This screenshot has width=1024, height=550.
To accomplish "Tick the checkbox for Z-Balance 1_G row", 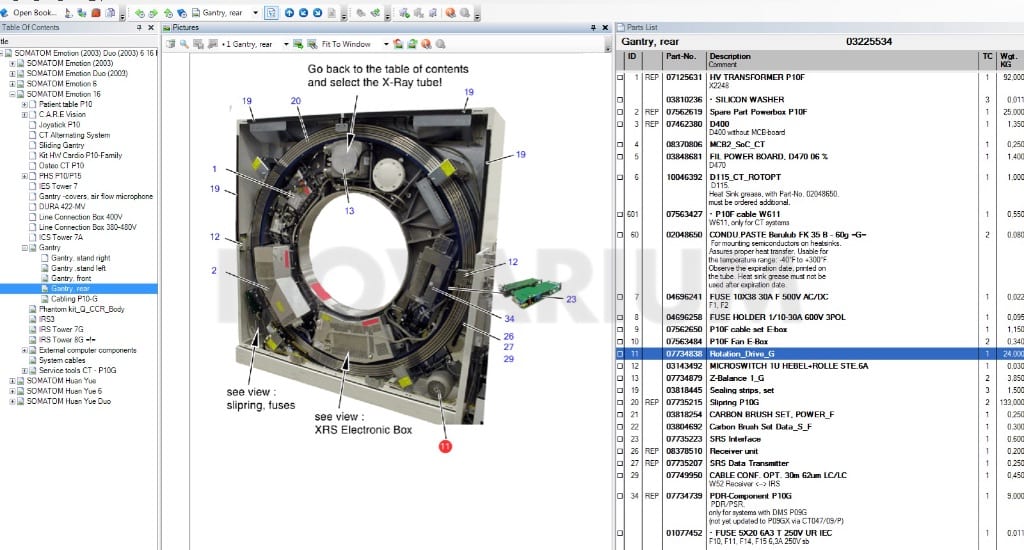I will [620, 378].
